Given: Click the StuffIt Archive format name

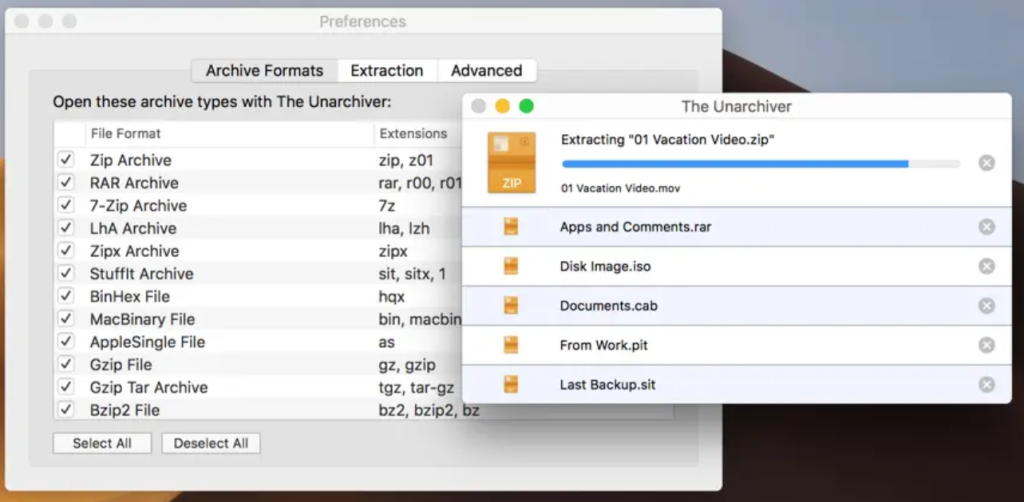Looking at the screenshot, I should pos(142,274).
